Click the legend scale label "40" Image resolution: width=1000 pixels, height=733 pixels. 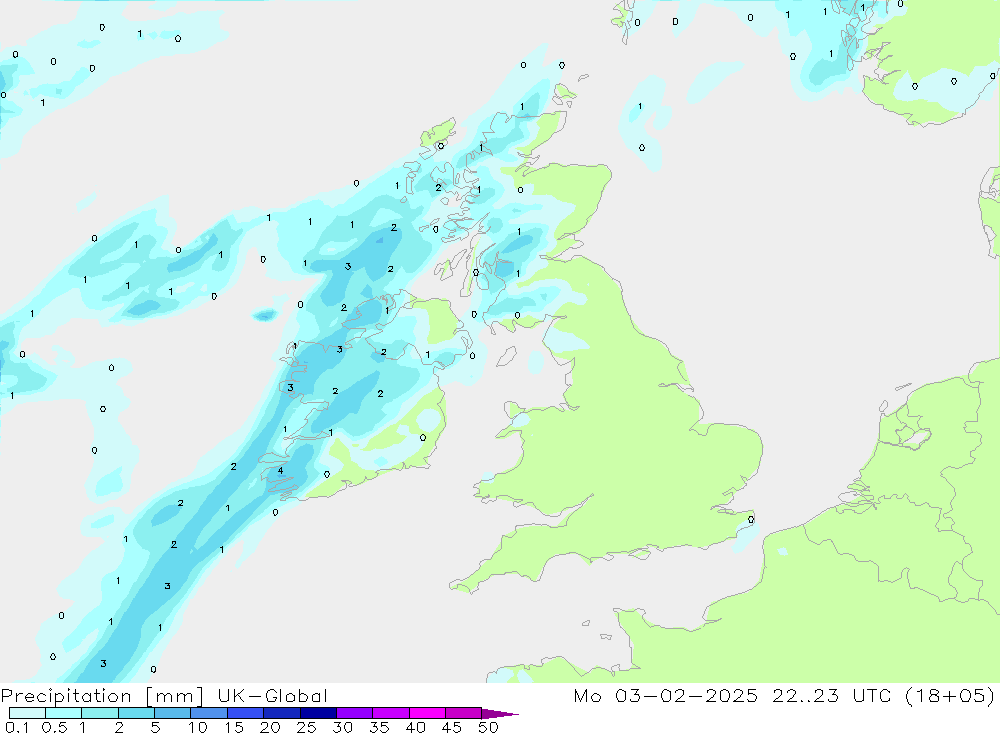pos(415,727)
